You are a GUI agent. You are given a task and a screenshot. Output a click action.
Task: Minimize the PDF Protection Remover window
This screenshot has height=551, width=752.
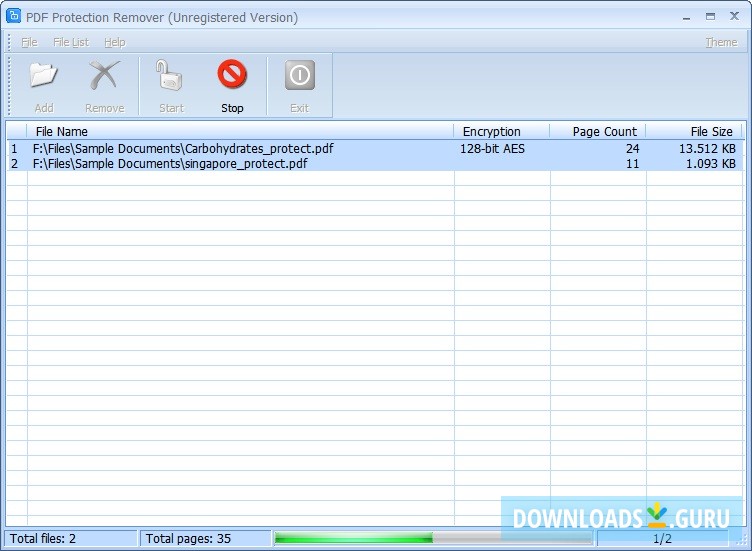tap(686, 17)
